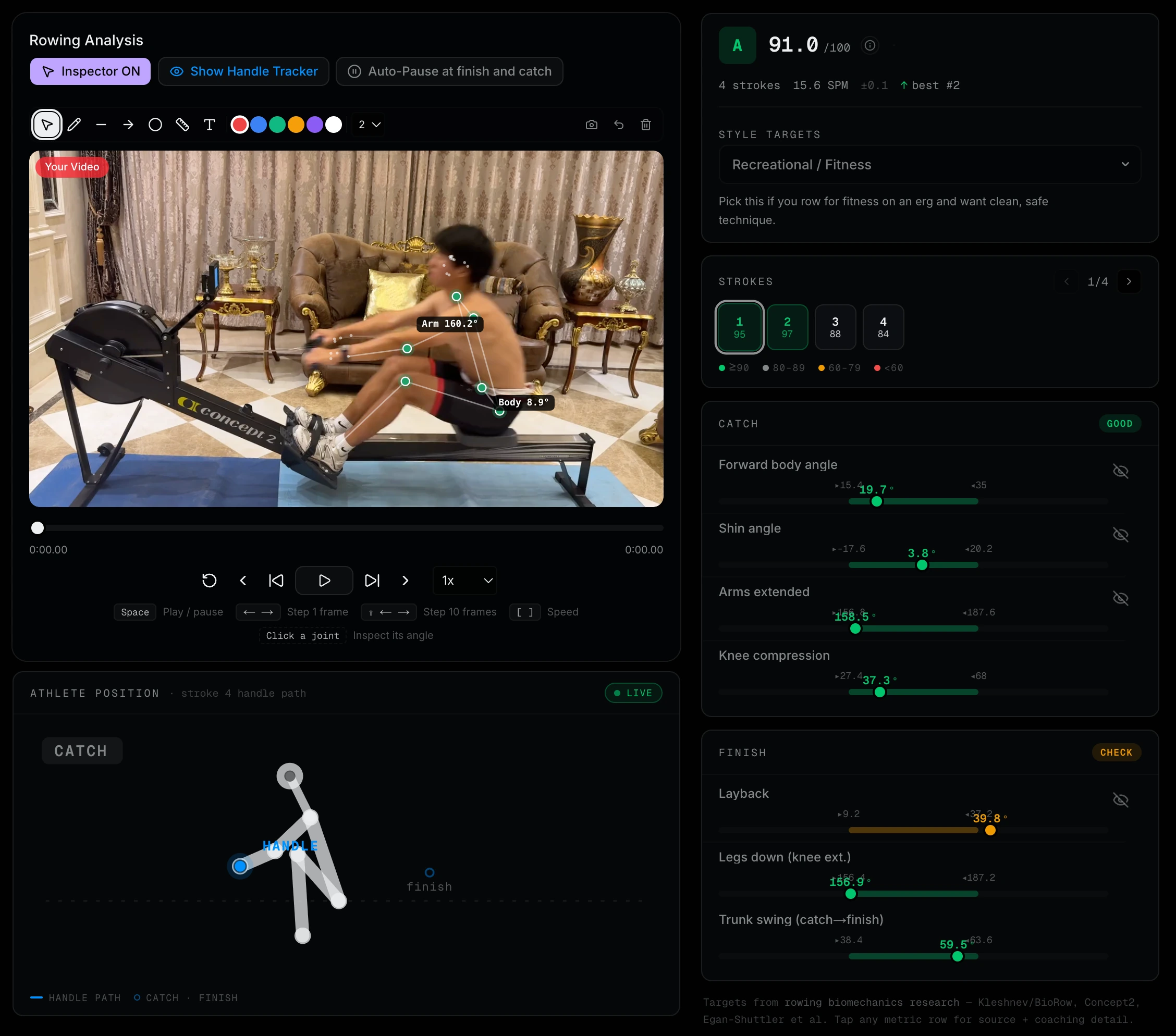Toggle Show Handle Tracker
1176x1036 pixels.
pyautogui.click(x=244, y=71)
